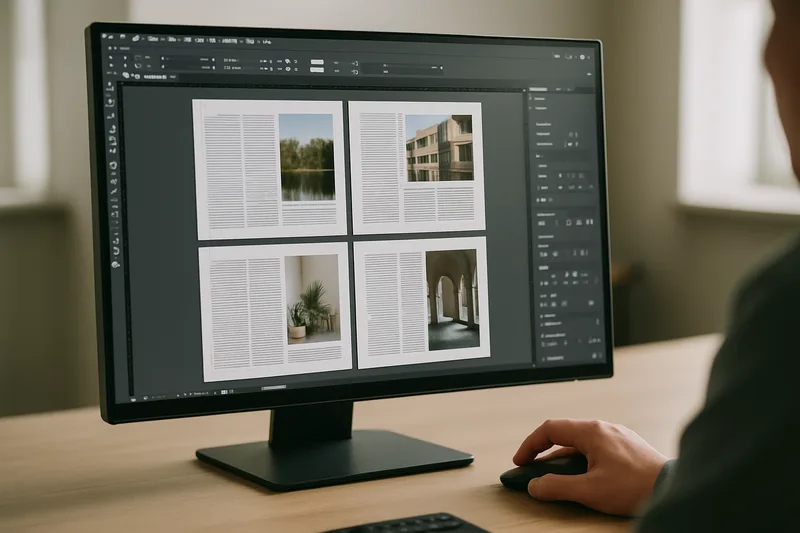Click the horizontal scrollbar thumb below the pages

[x=274, y=388]
